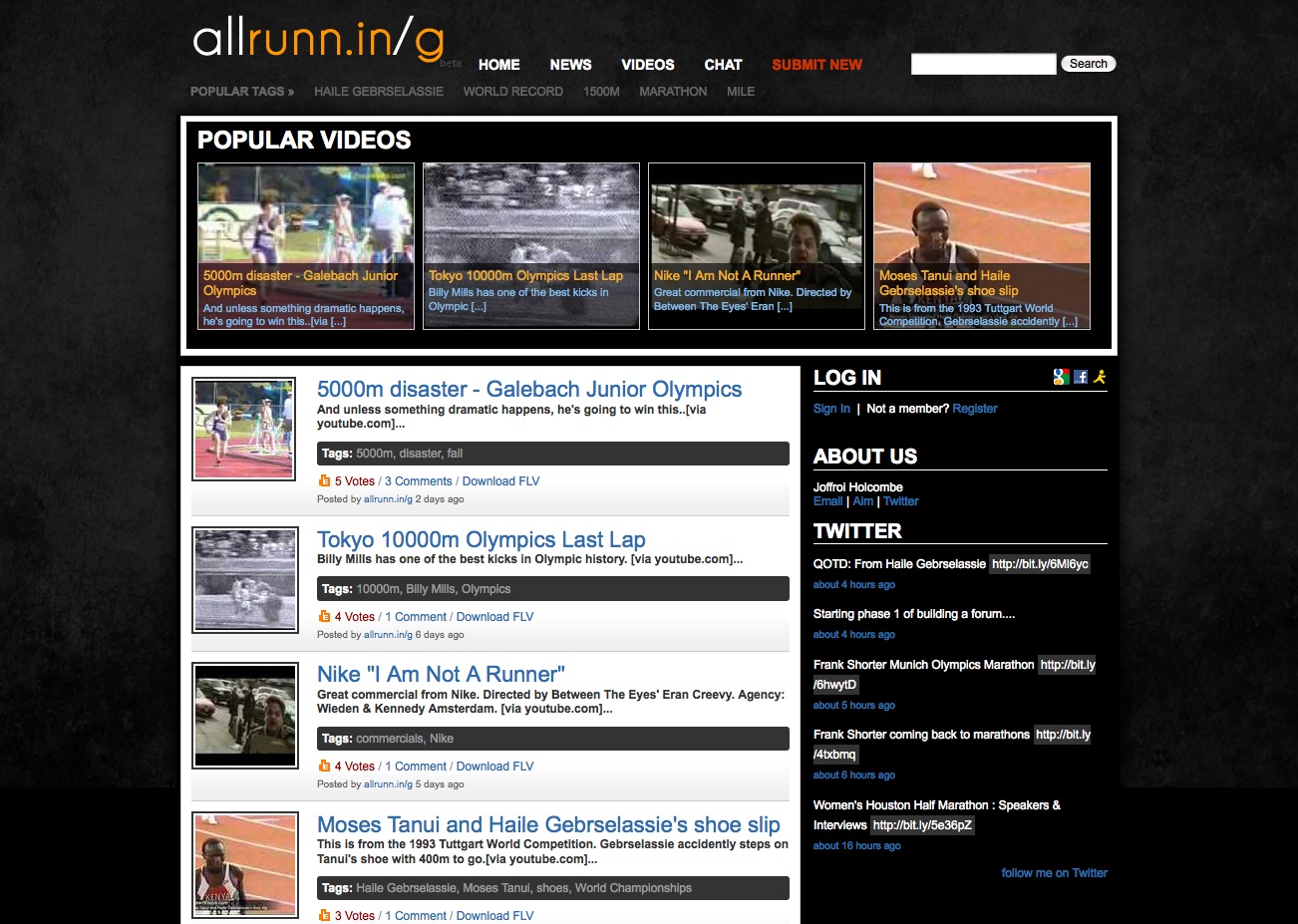Click the allrunn.in/g site logo
Screen dimensions: 1298x924
pyautogui.click(x=318, y=40)
